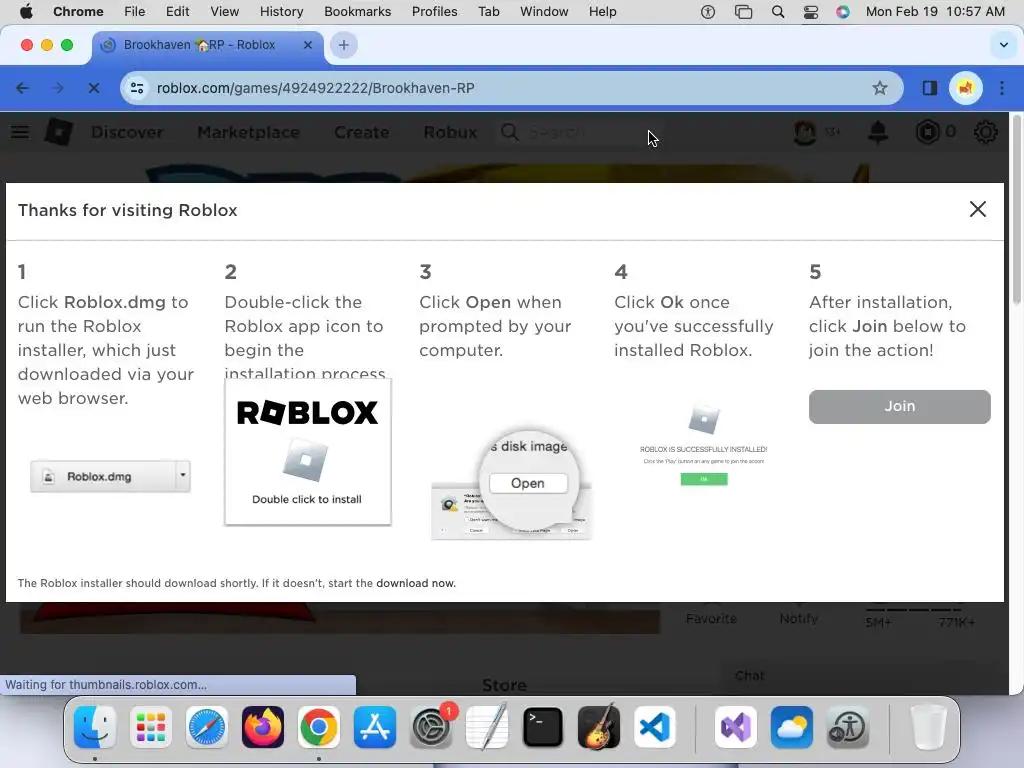1024x768 pixels.
Task: Close the Brookhaven RP tab
Action: click(x=308, y=45)
